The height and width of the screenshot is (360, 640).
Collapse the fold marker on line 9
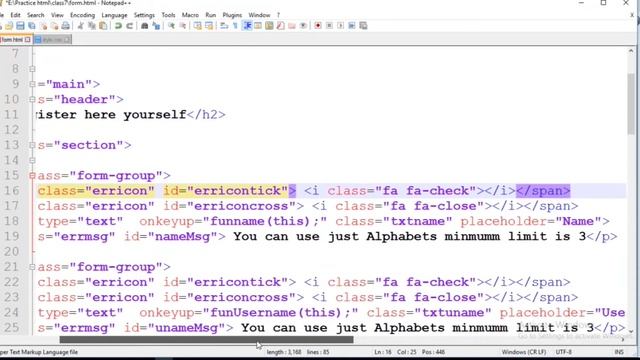coord(32,84)
